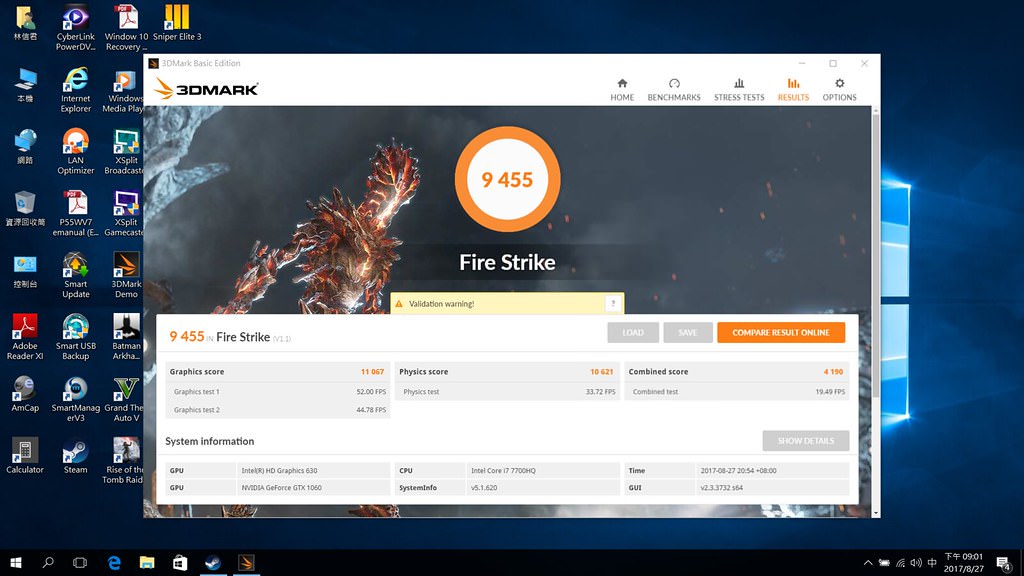Open Grand Theft Auto V desktop icon
Screen dimensions: 1024x576
(124, 400)
